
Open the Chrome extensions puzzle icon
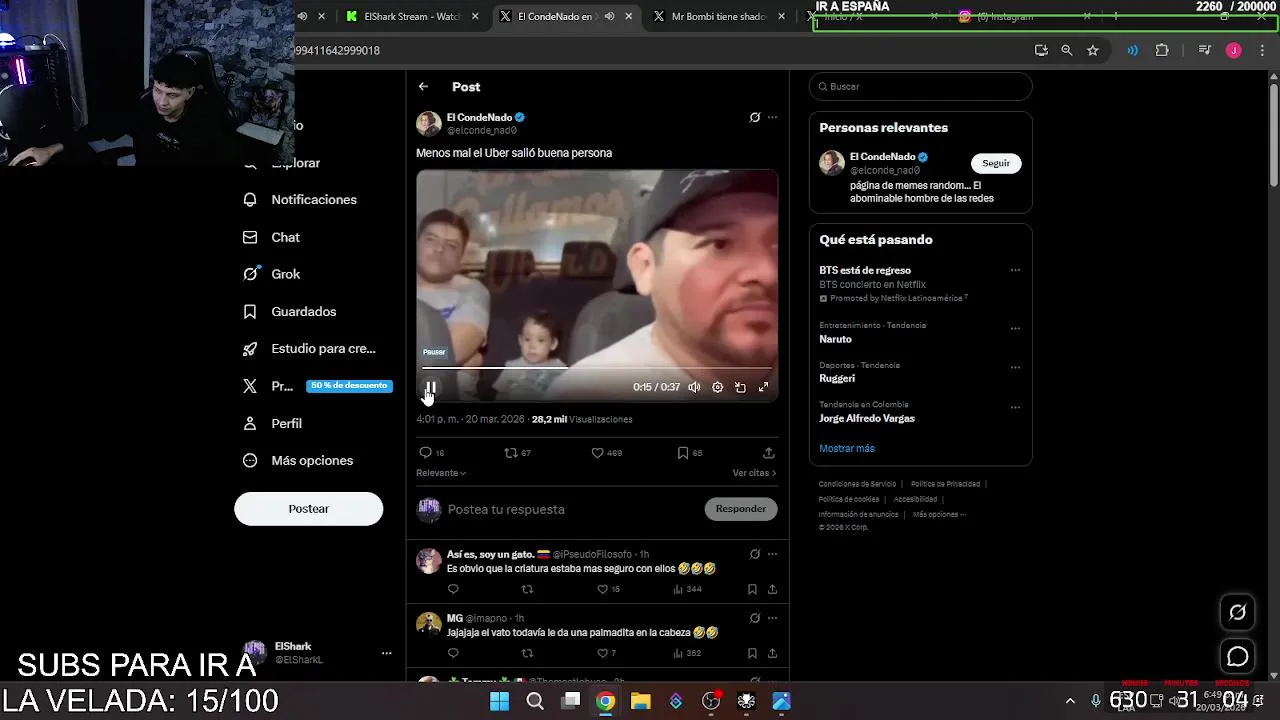coord(1162,50)
